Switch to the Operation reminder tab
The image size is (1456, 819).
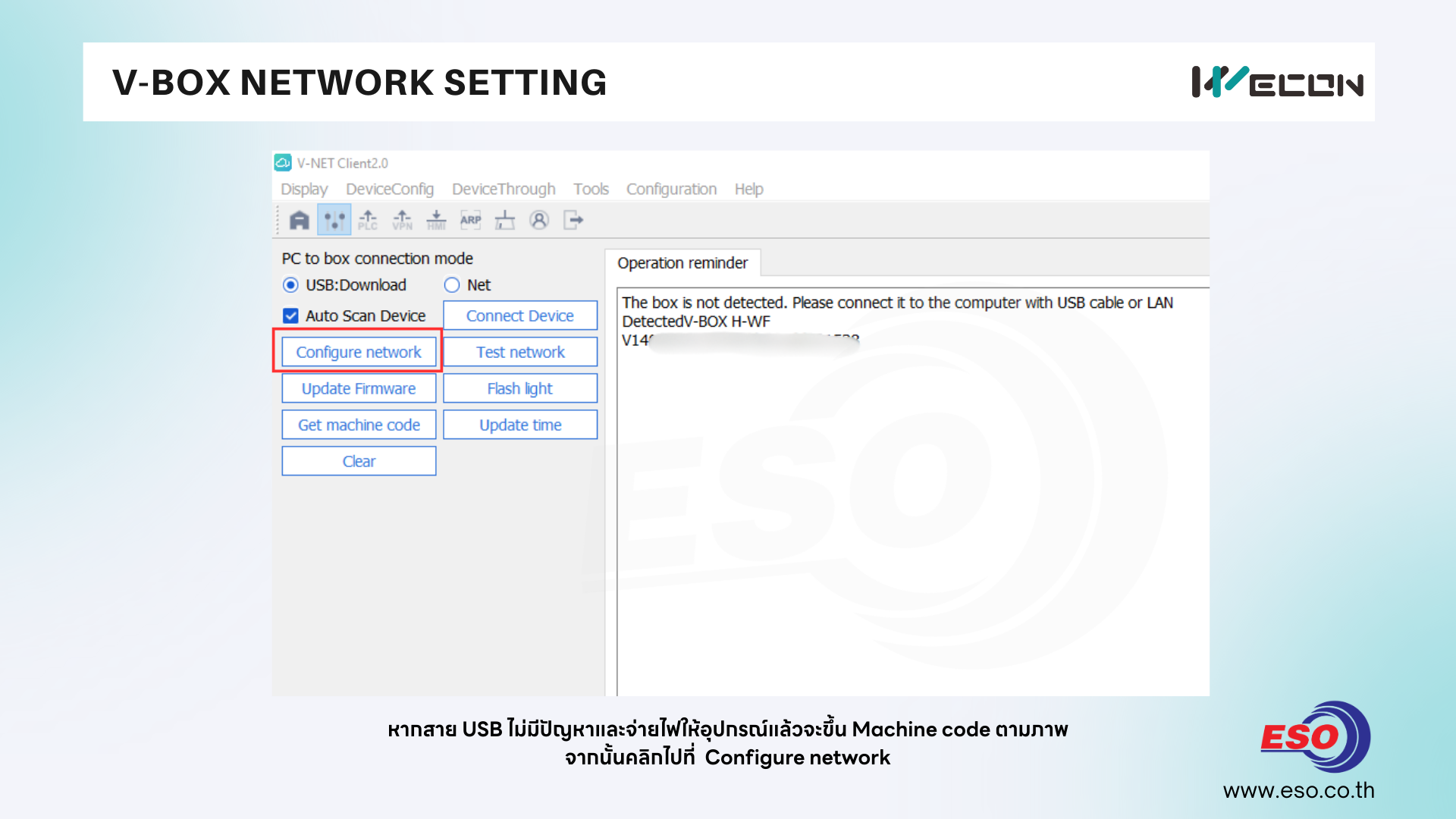pos(682,263)
